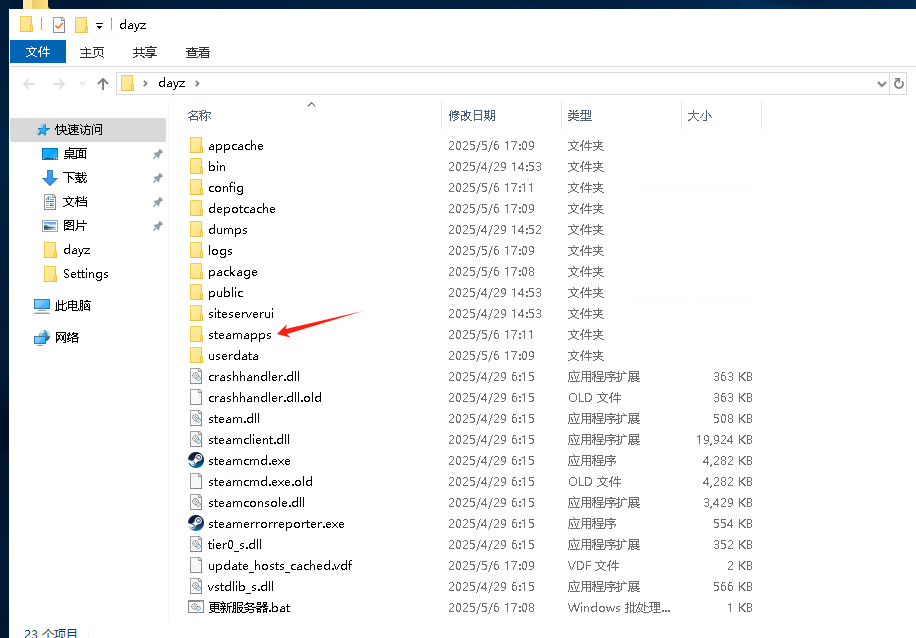Viewport: 916px width, 638px height.
Task: Select the steamconsole.dll file icon
Action: (x=196, y=502)
